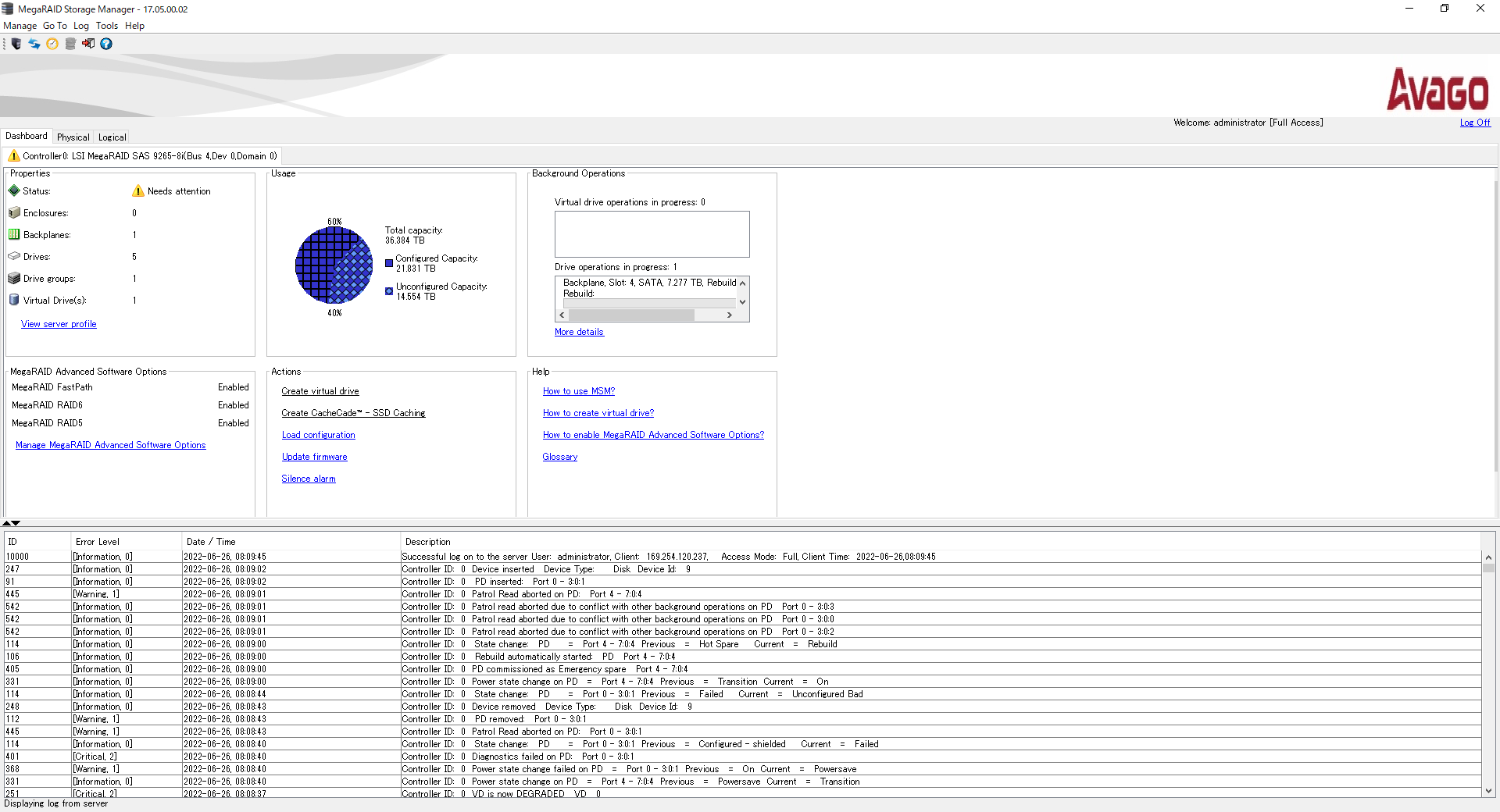Select log entry ID 10000

tap(742, 557)
